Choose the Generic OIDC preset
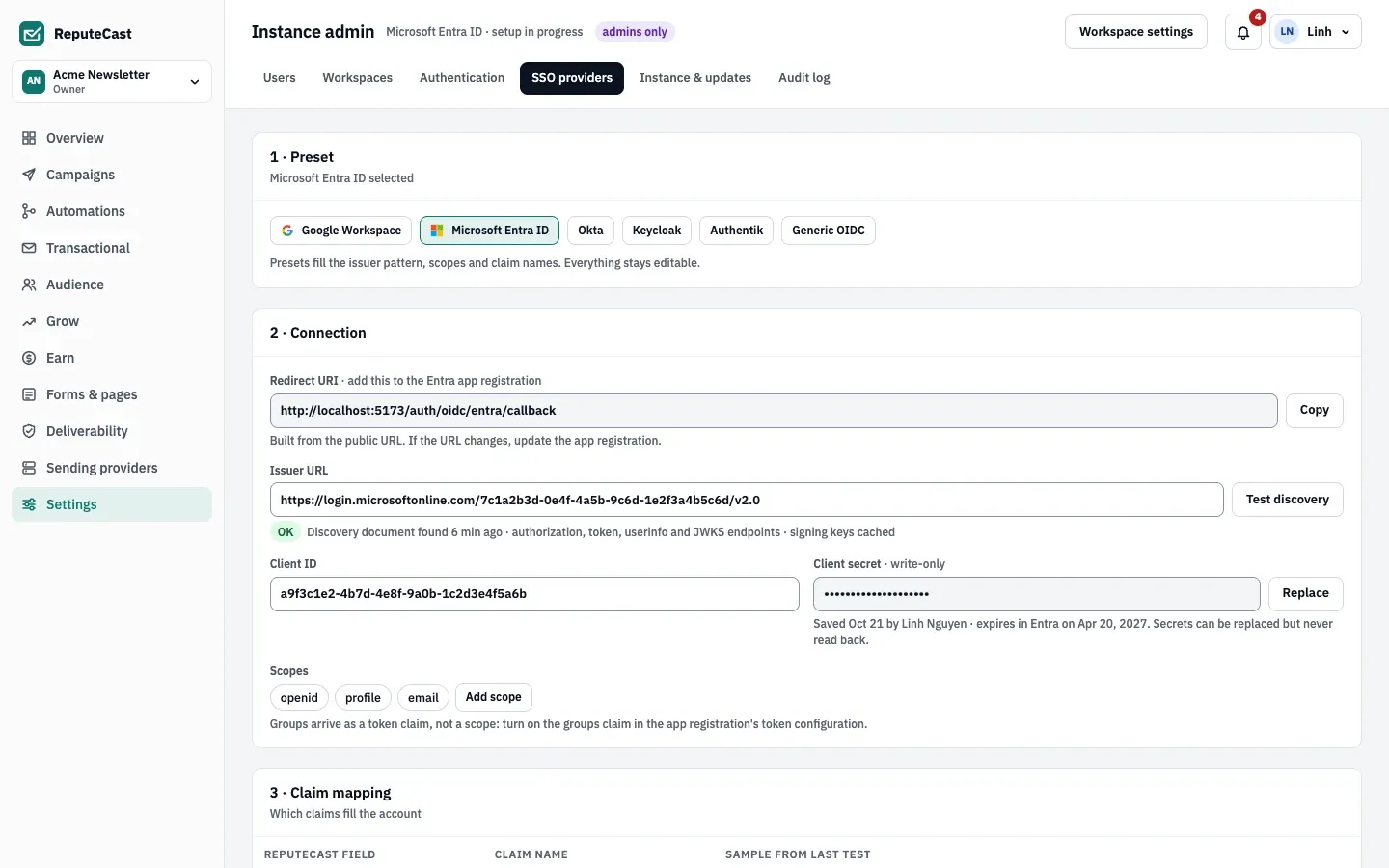Image resolution: width=1389 pixels, height=868 pixels. pyautogui.click(x=829, y=231)
